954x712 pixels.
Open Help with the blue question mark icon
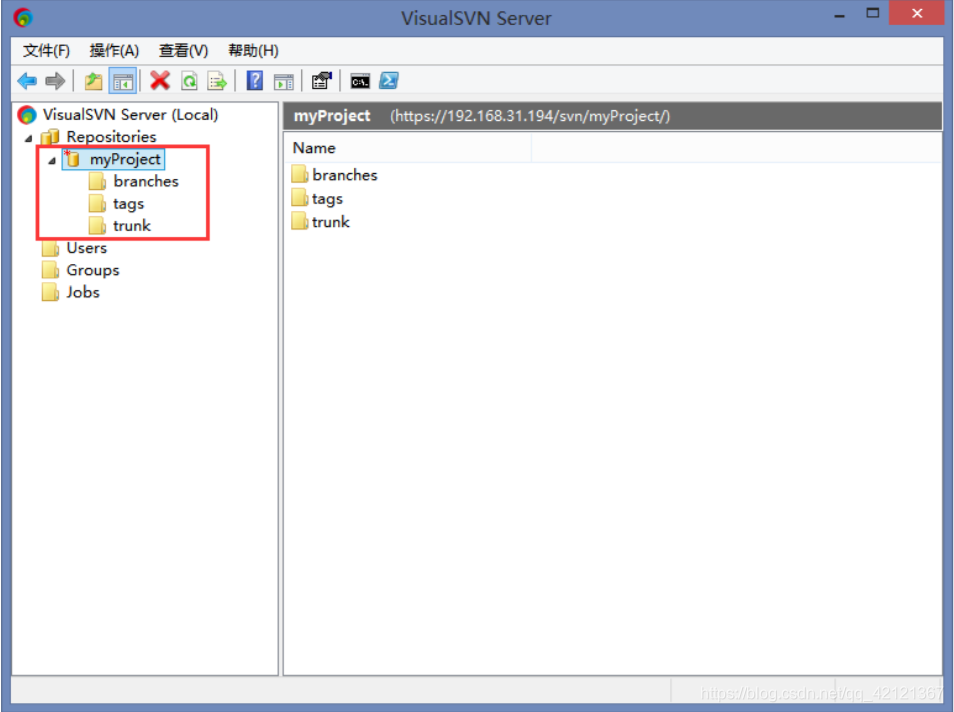pyautogui.click(x=255, y=80)
